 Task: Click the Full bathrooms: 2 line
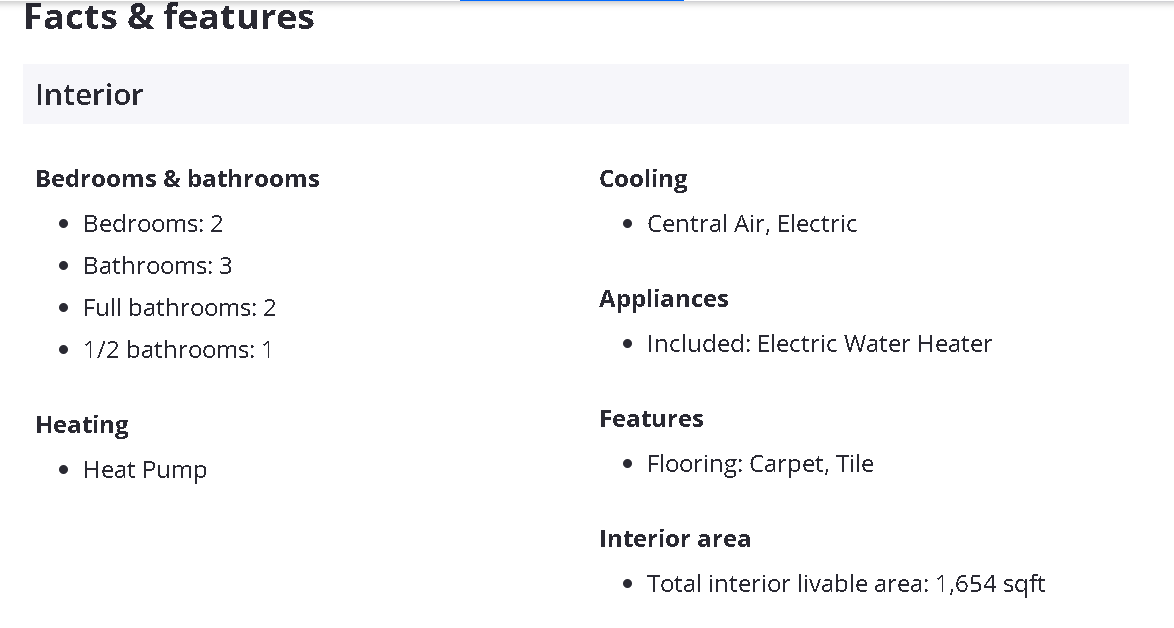click(x=179, y=308)
